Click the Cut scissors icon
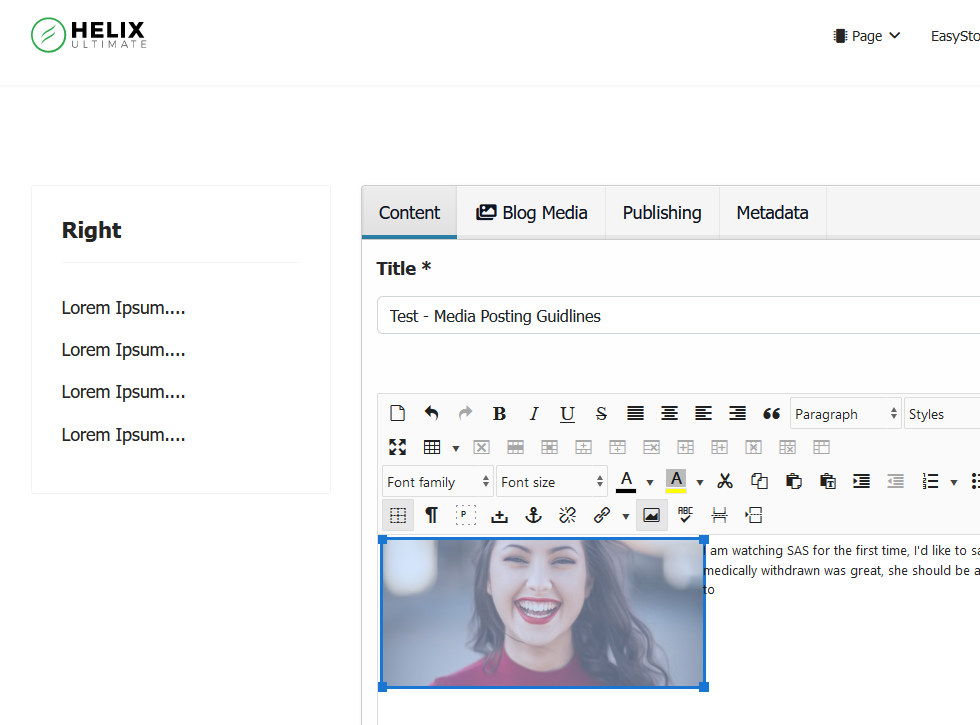980x725 pixels. click(725, 481)
